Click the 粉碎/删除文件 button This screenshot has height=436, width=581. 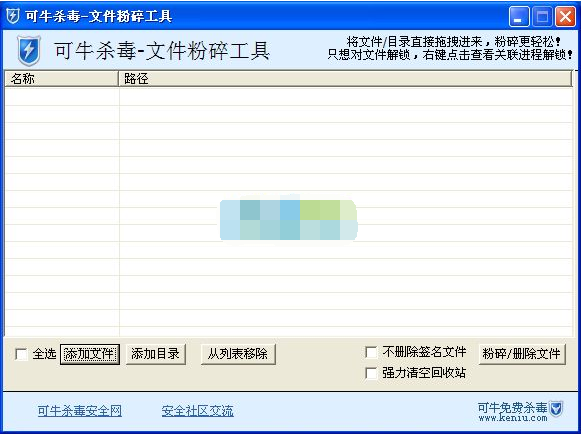click(522, 354)
